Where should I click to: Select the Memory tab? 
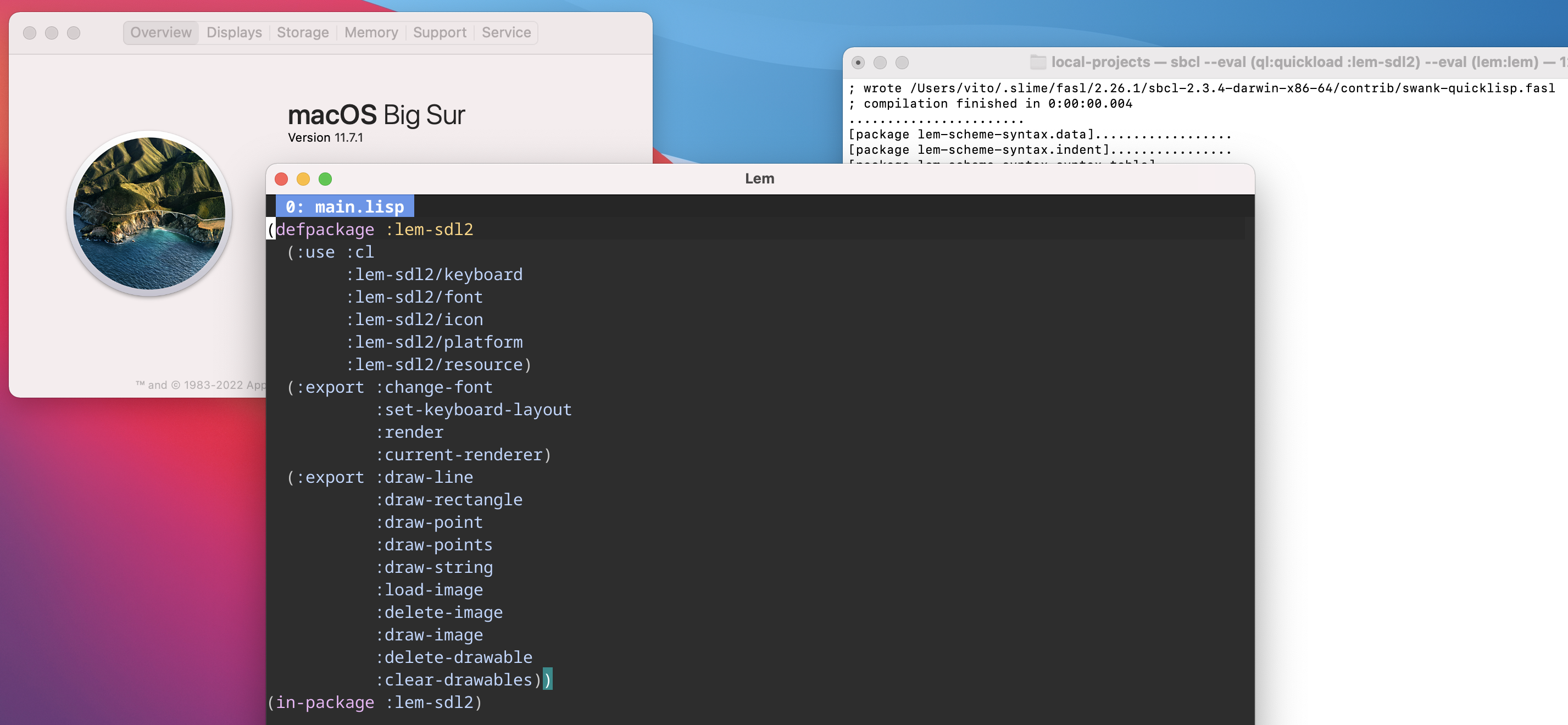click(371, 32)
